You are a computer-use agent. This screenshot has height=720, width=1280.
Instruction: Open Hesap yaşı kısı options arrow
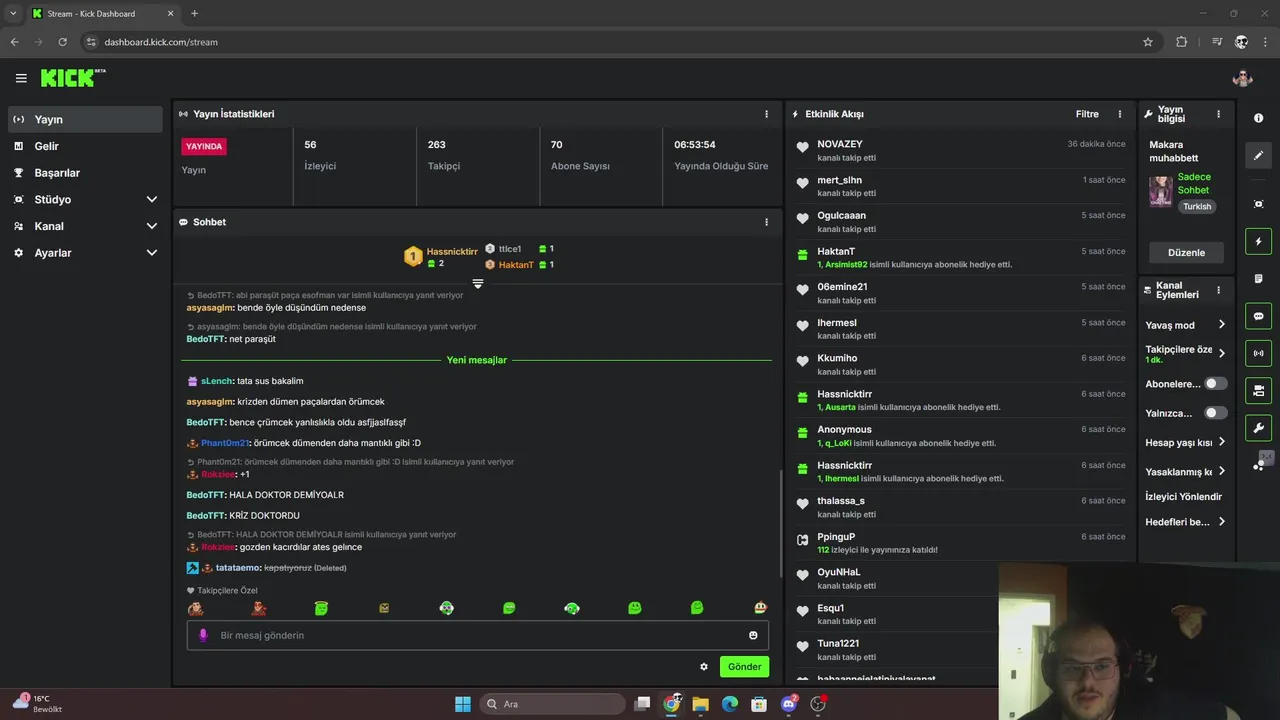click(x=1222, y=443)
